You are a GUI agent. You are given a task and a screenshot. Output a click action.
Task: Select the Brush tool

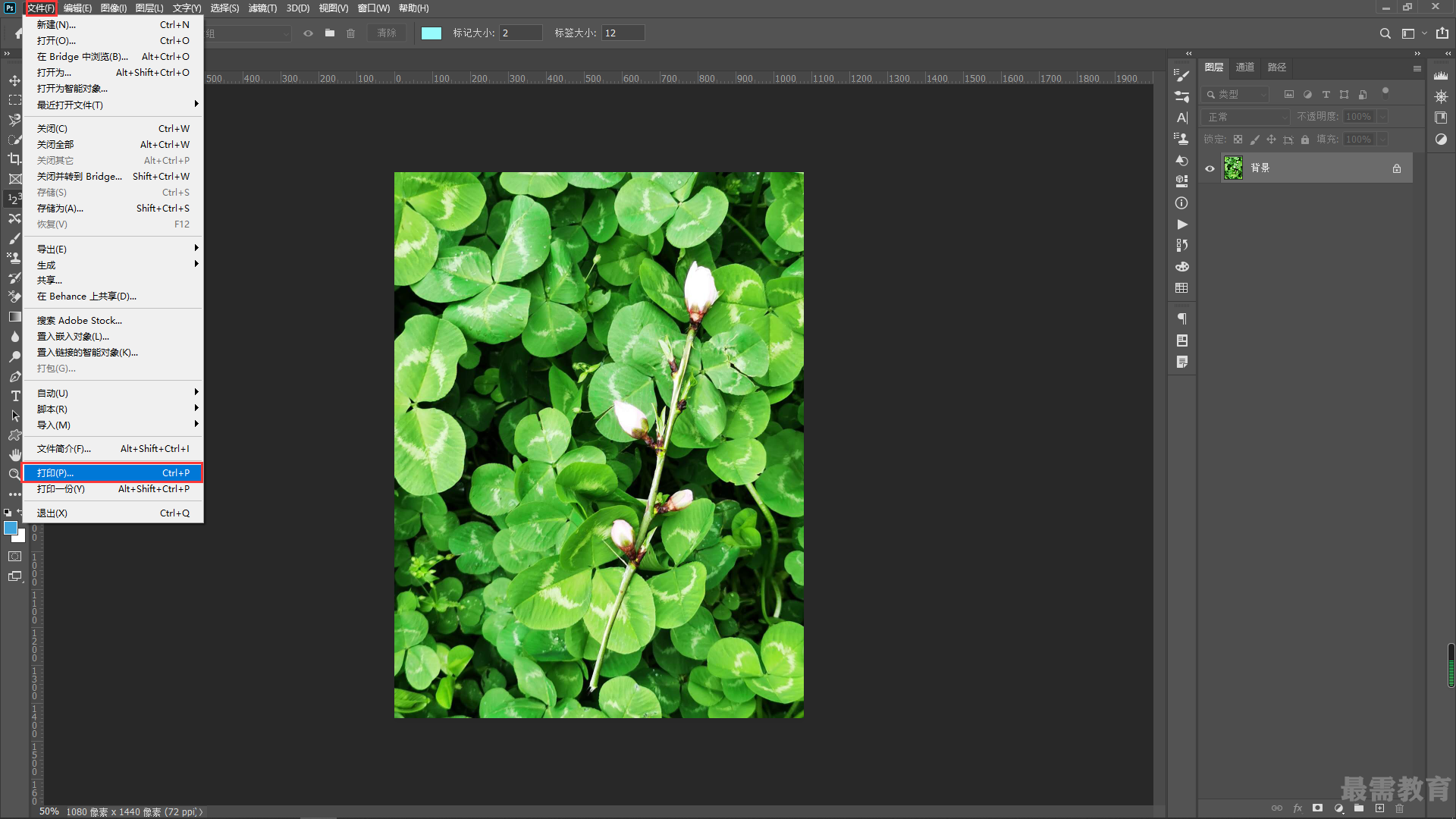pos(14,238)
